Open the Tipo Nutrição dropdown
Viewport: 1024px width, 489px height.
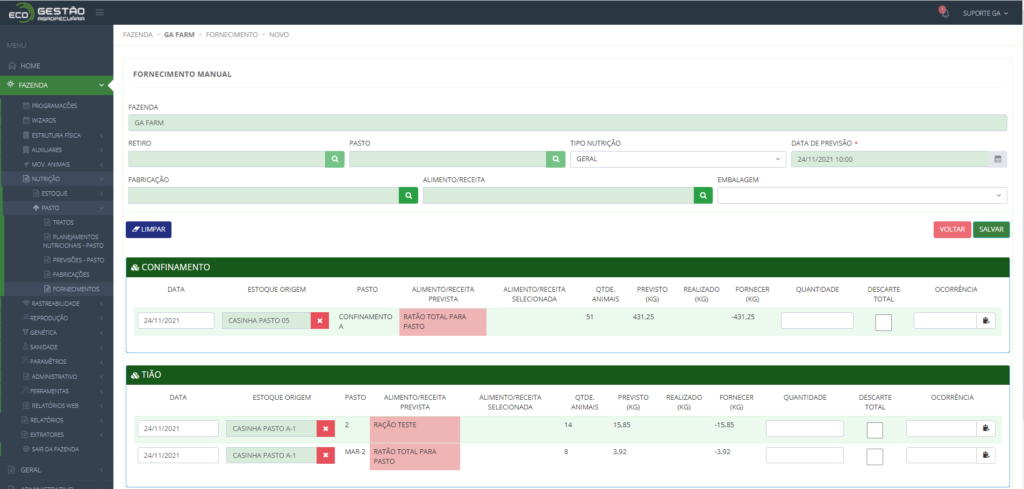coord(677,159)
